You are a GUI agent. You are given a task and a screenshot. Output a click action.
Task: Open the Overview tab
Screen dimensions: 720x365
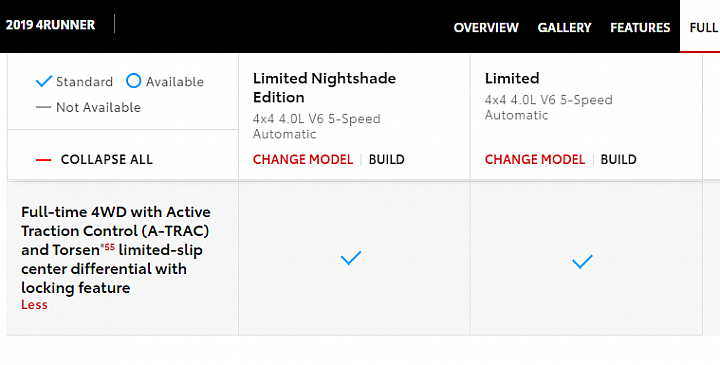[x=486, y=28]
